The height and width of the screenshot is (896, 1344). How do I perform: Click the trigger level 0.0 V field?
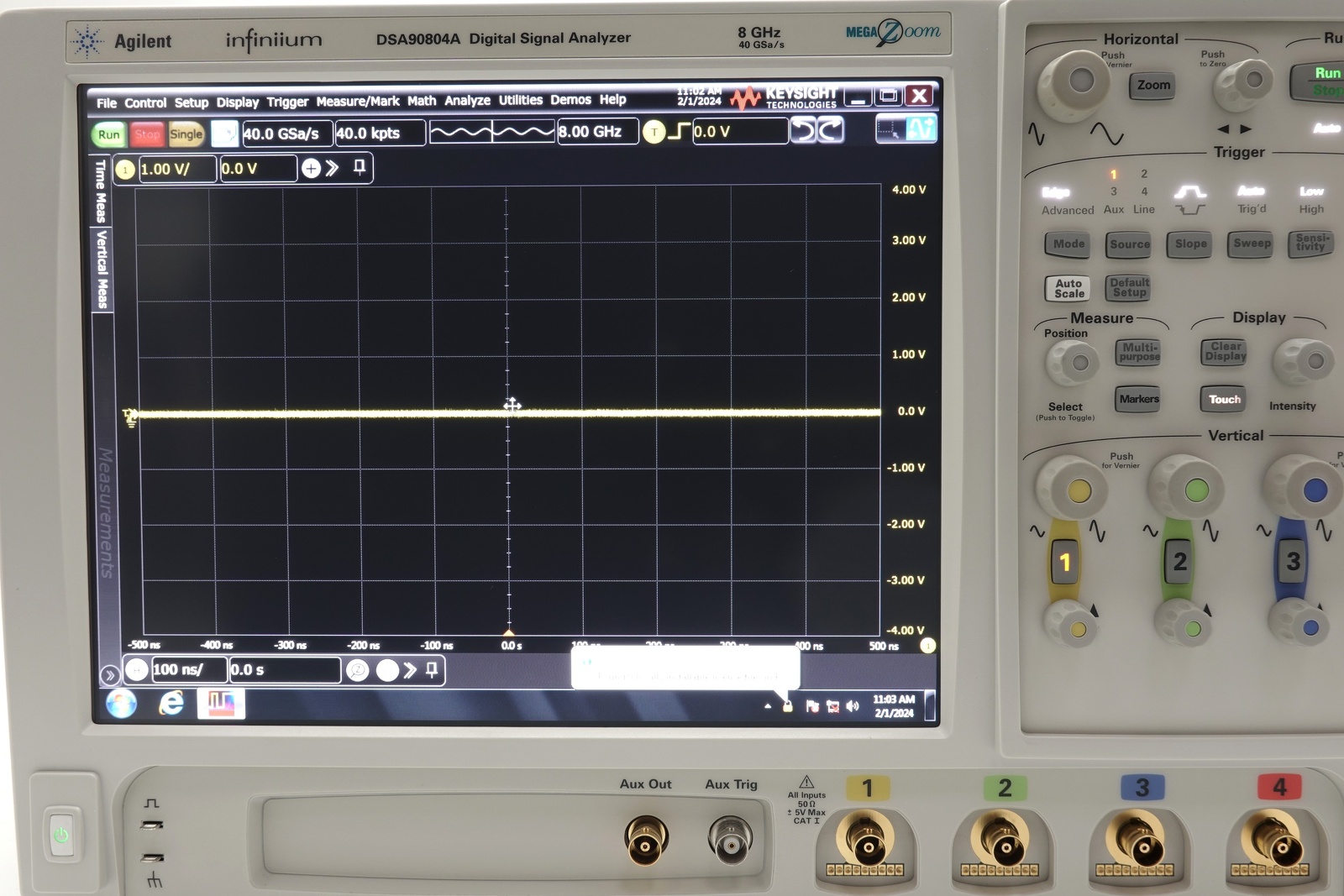pyautogui.click(x=740, y=131)
